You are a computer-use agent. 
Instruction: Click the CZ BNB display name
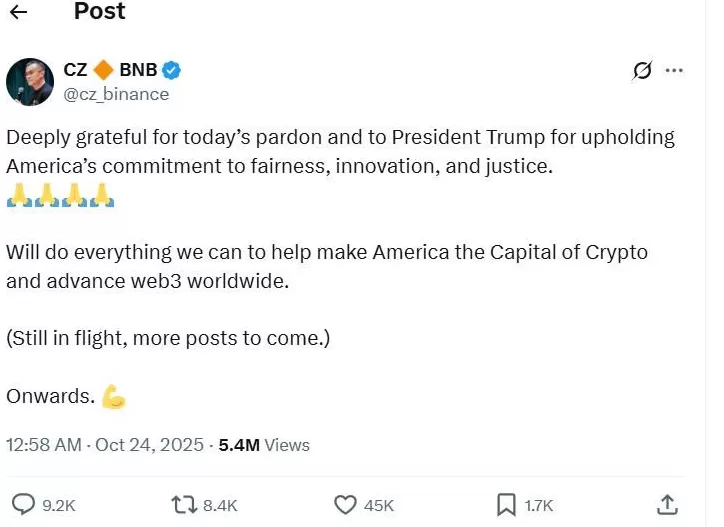coord(109,70)
